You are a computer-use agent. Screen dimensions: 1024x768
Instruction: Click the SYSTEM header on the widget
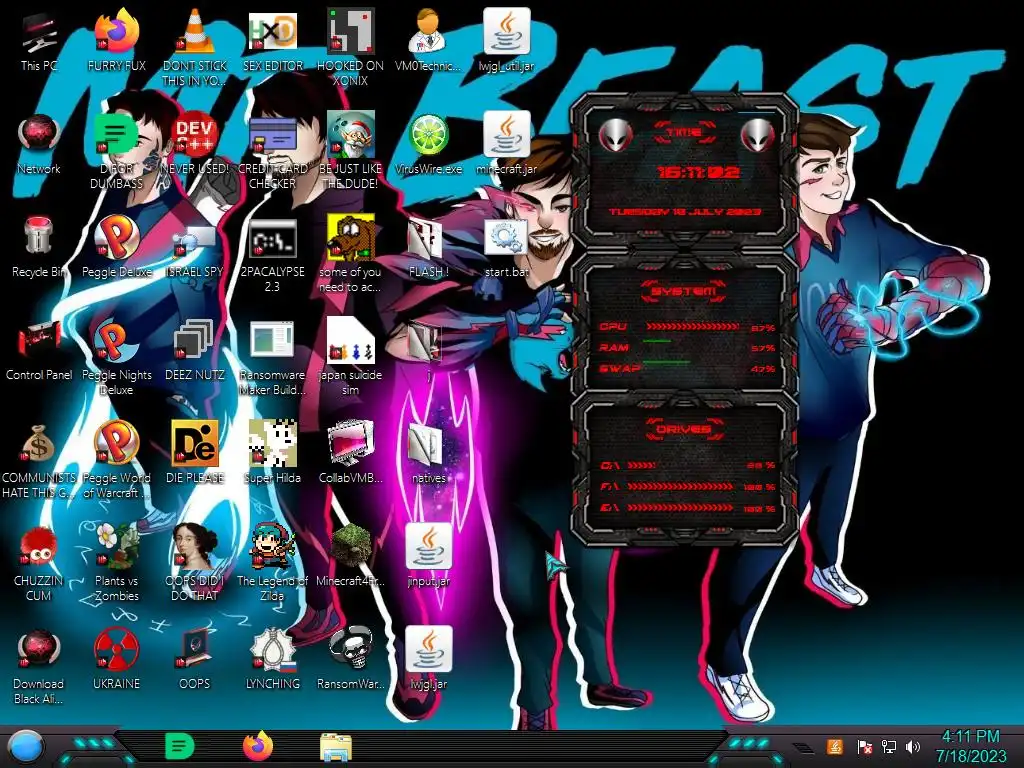pos(684,291)
